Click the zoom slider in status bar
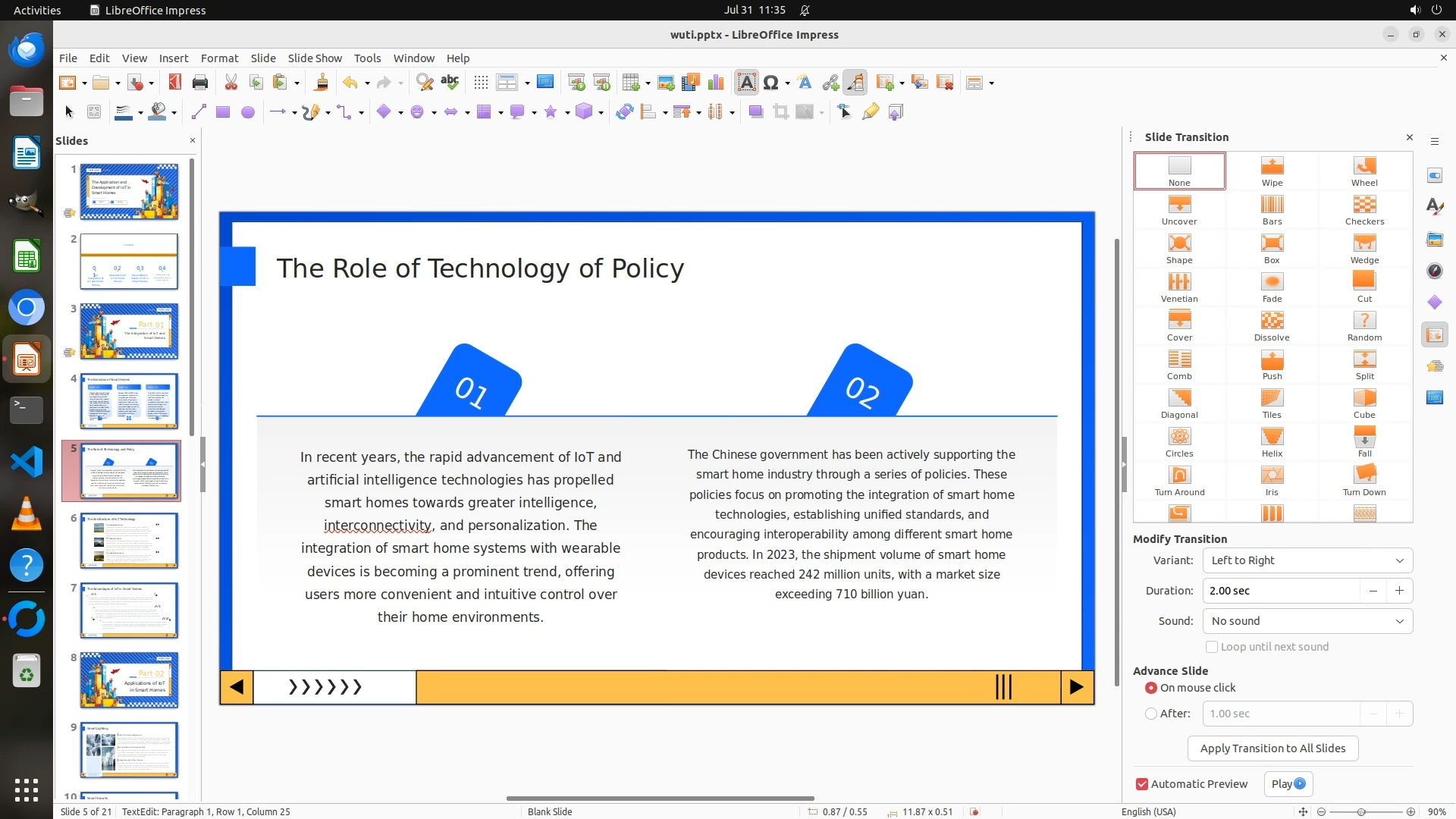Image resolution: width=1456 pixels, height=819 pixels. click(1361, 811)
